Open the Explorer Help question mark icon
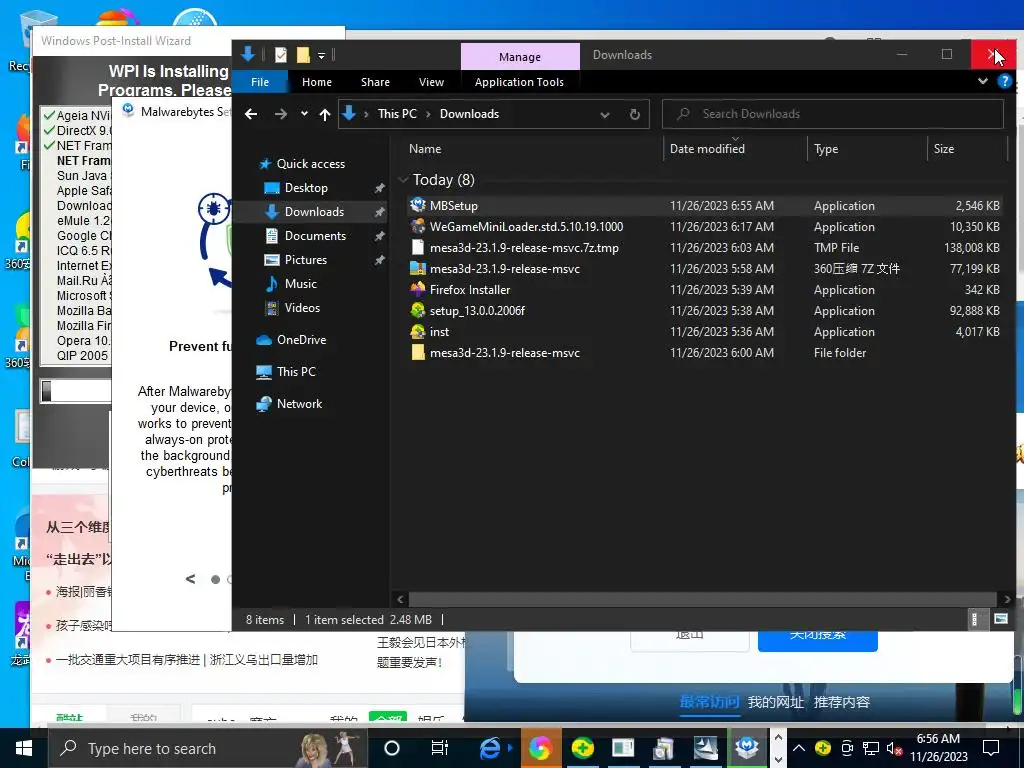Image resolution: width=1024 pixels, height=768 pixels. point(1004,82)
